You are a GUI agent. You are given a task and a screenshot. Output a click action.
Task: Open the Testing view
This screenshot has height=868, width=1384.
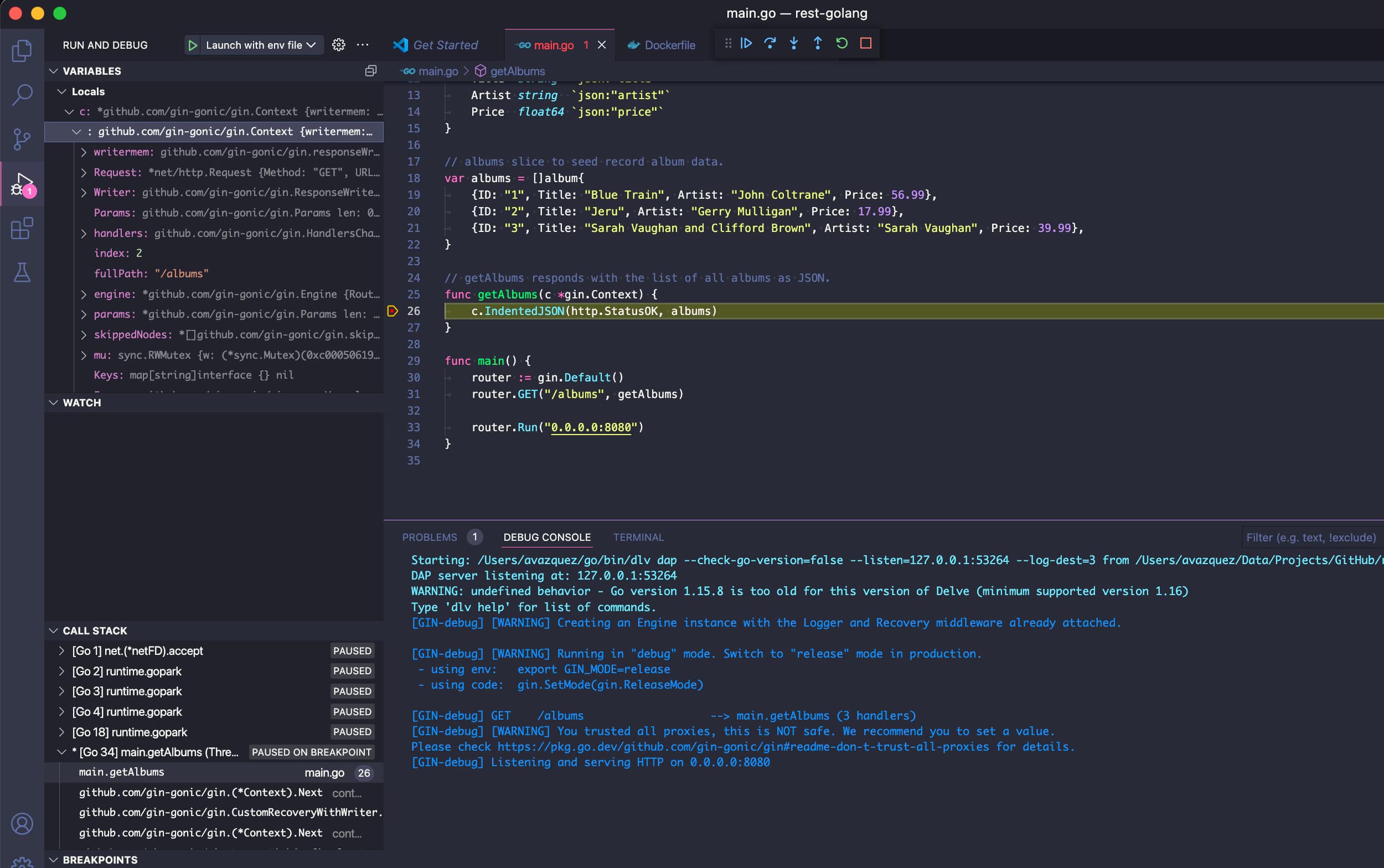tap(22, 273)
